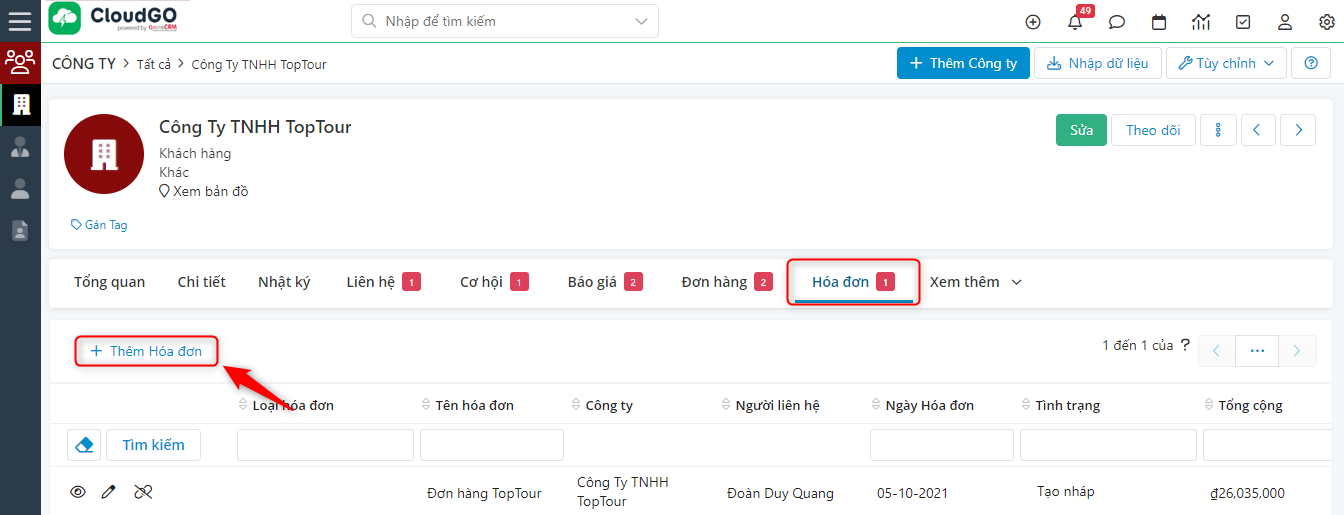Open the chat message bubble icon
Screen dimensions: 1344x515
tap(1117, 22)
